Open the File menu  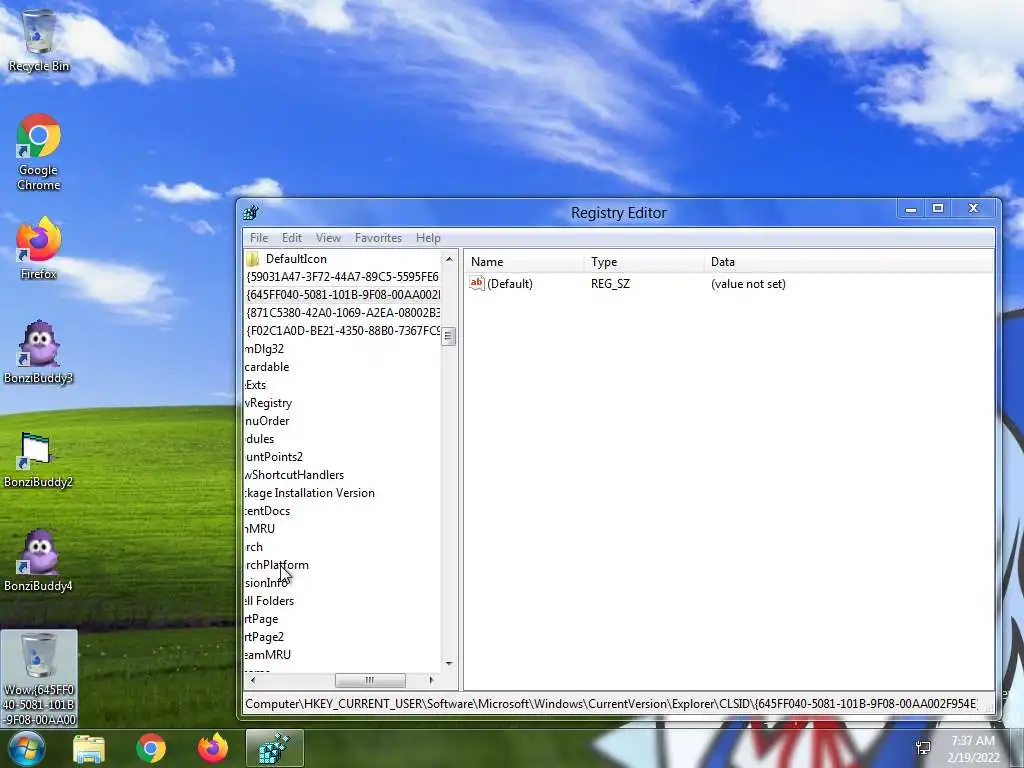click(259, 238)
